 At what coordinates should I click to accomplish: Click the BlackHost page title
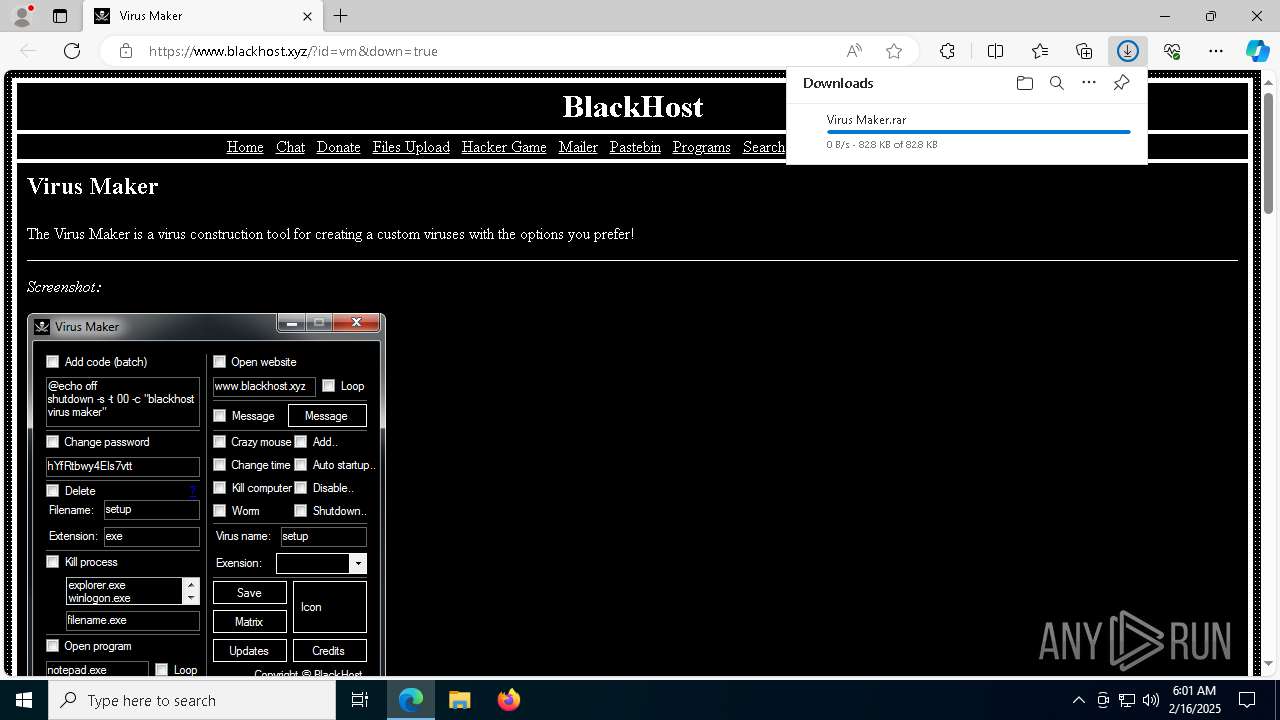(632, 106)
